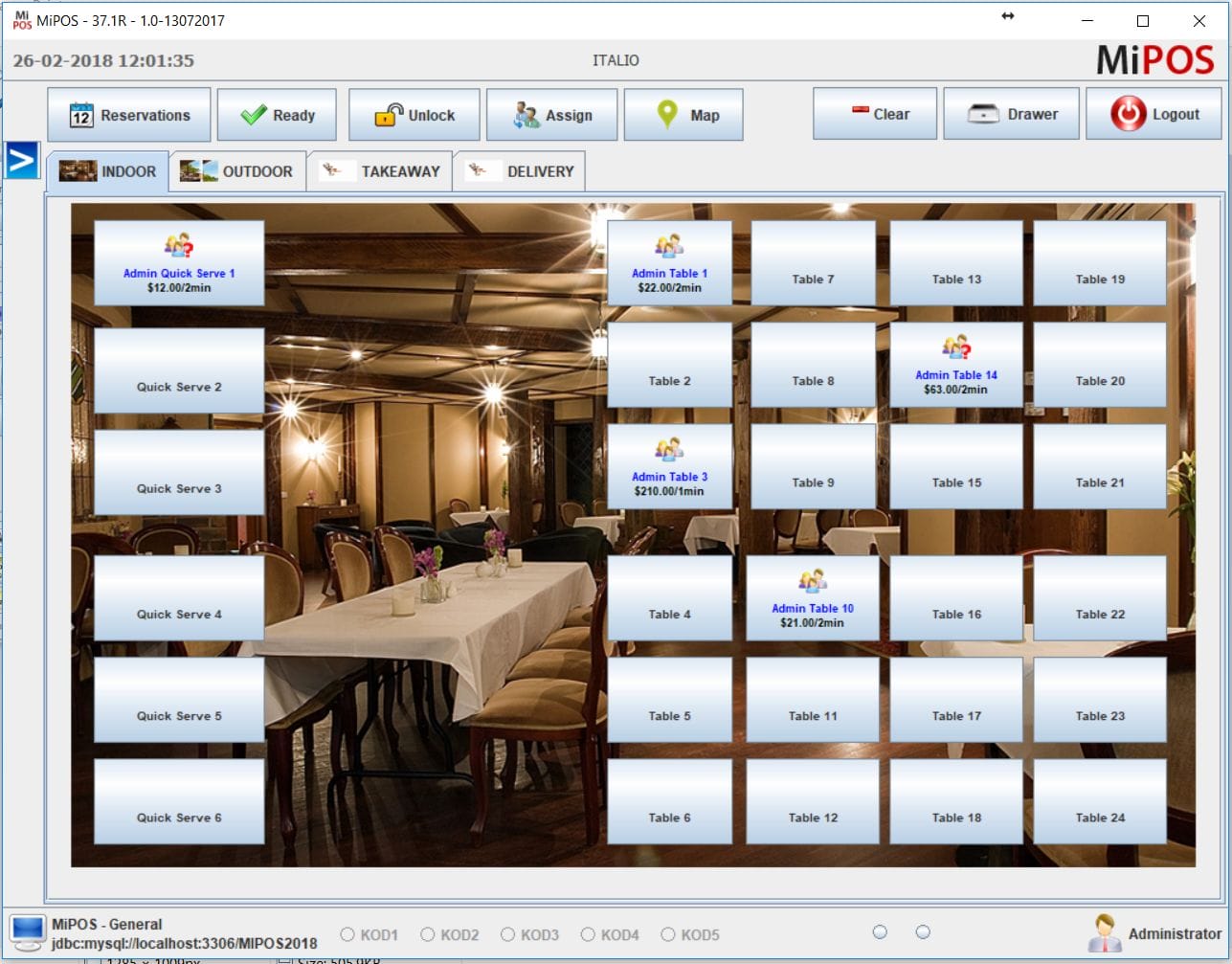Image resolution: width=1232 pixels, height=964 pixels.
Task: Open Table 24 in the floor plan
Action: click(x=1100, y=801)
